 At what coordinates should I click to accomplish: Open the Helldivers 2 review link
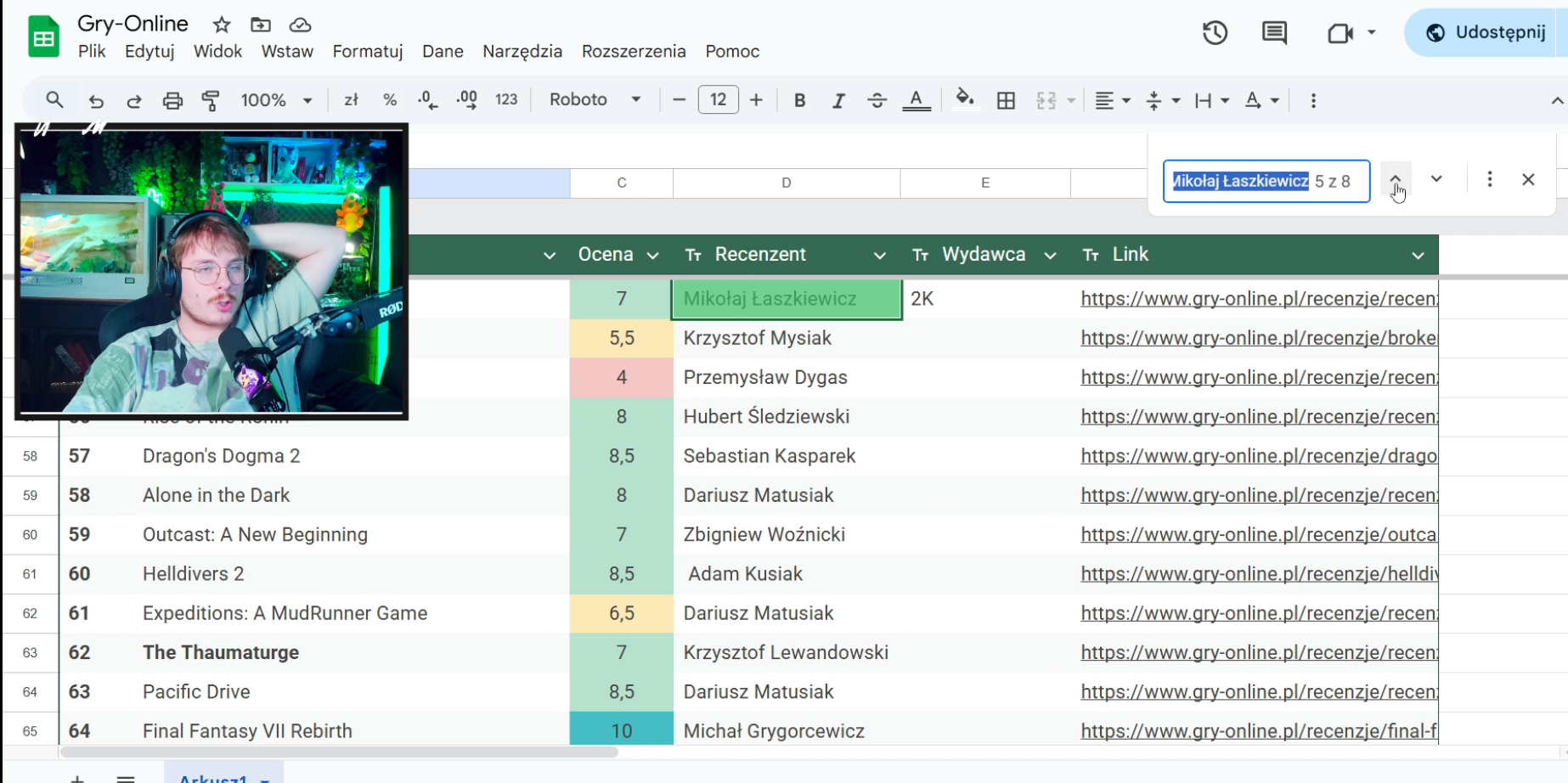coord(1259,574)
